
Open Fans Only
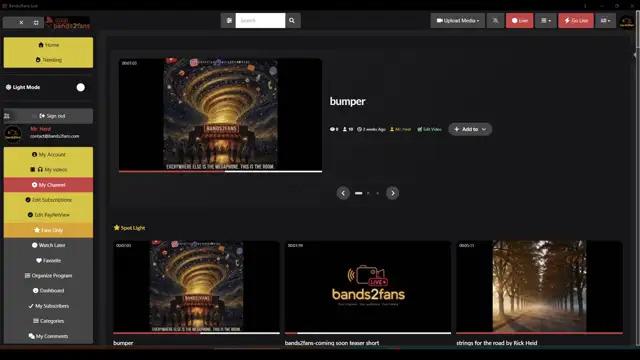(x=48, y=230)
